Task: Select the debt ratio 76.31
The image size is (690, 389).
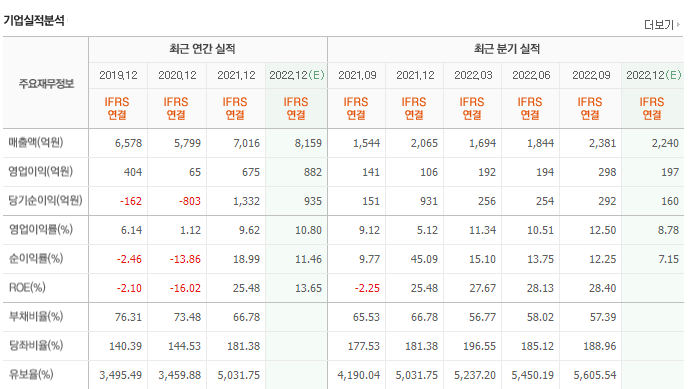Action: [128, 318]
